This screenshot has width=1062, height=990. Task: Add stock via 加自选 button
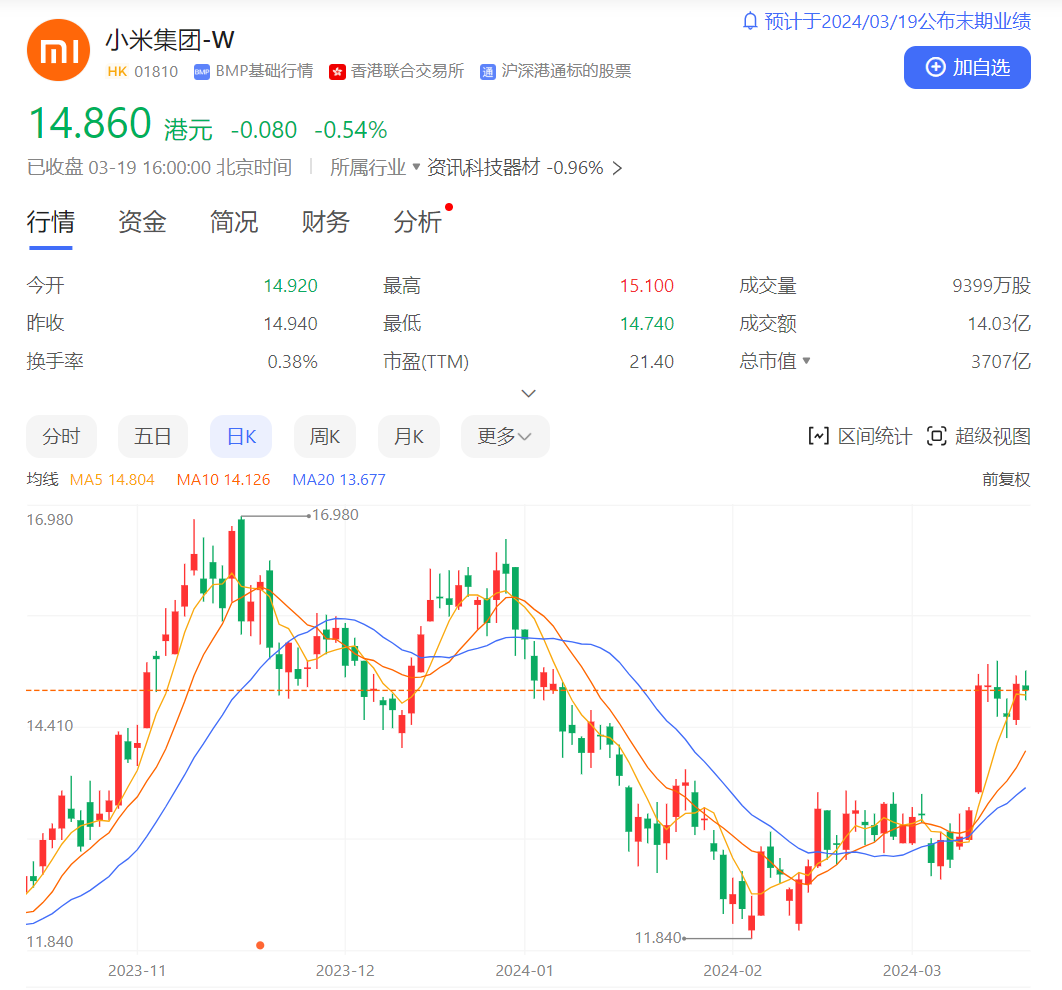tap(967, 68)
